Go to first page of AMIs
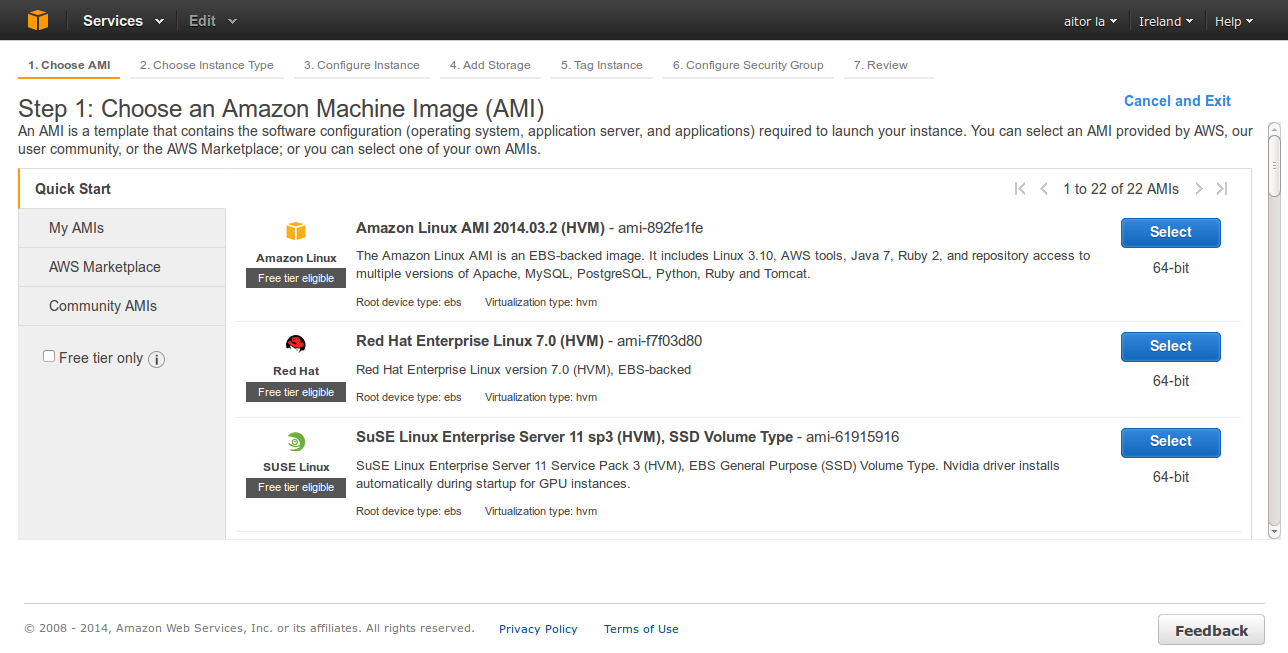This screenshot has height=653, width=1288. pyautogui.click(x=1020, y=189)
